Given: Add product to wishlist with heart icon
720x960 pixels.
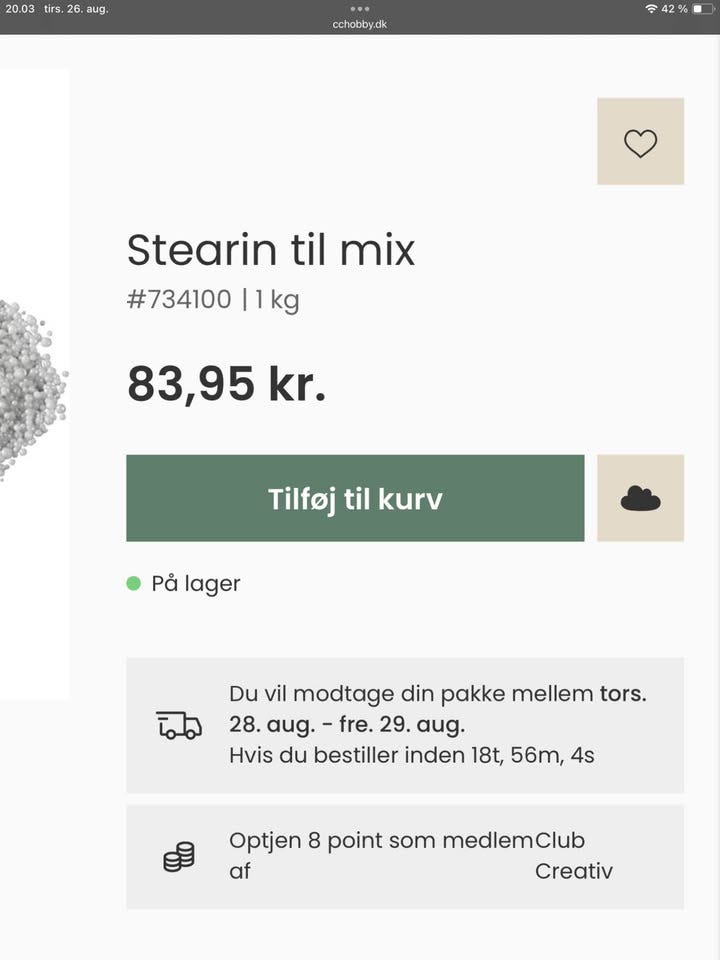Looking at the screenshot, I should [x=640, y=142].
